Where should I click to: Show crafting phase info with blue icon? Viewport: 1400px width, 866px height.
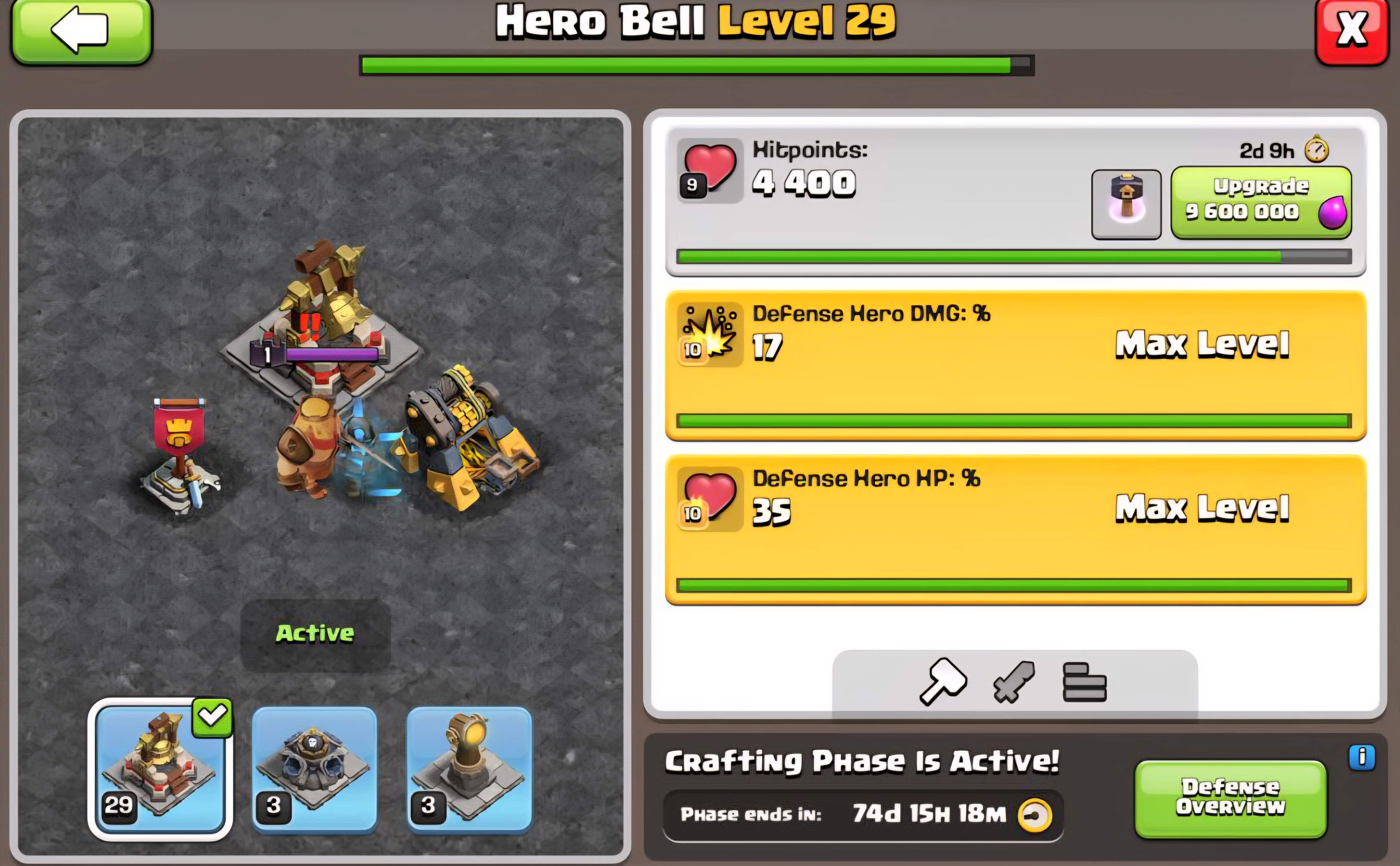point(1362,757)
